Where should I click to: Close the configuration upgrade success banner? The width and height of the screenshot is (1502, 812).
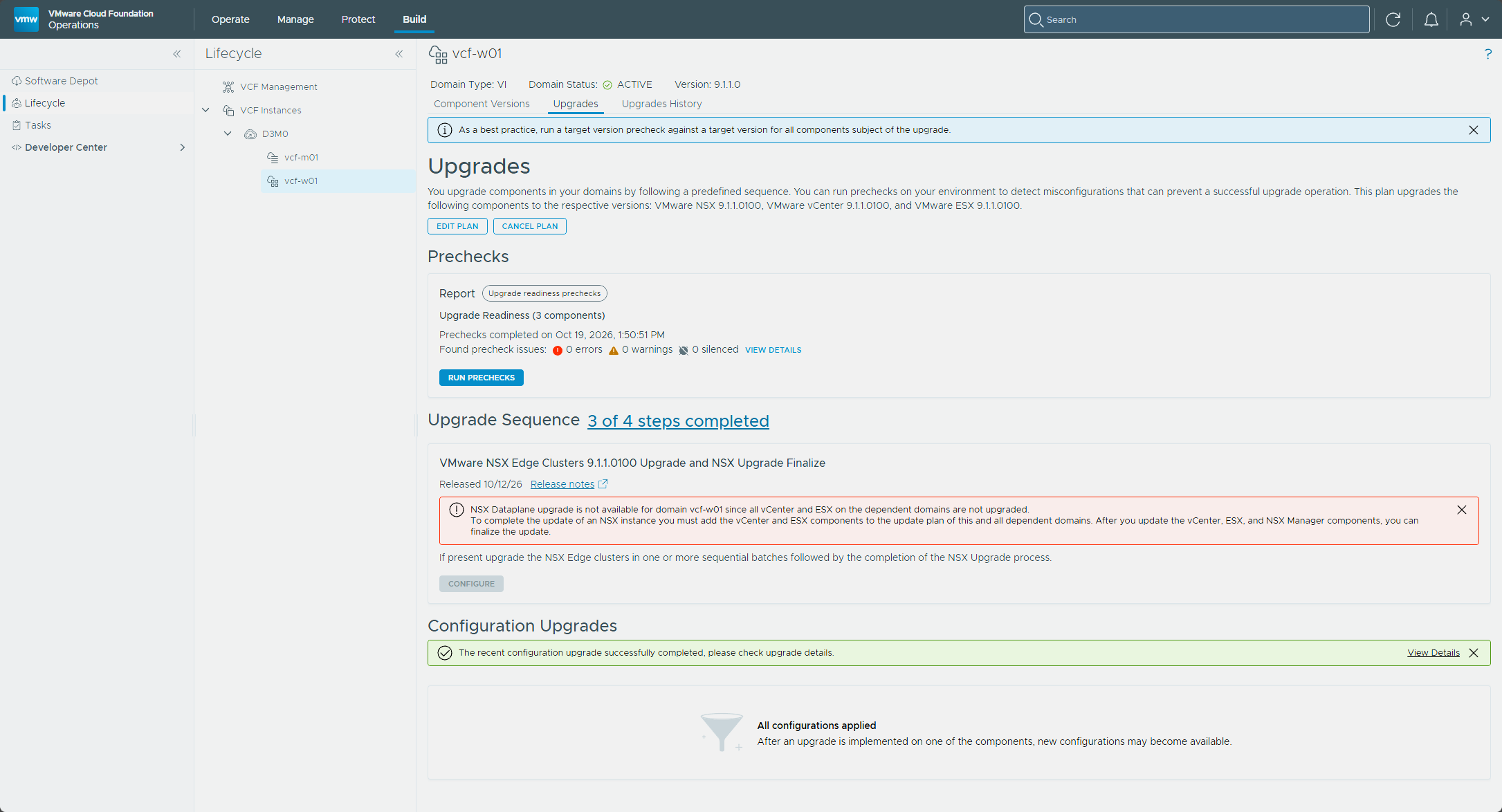point(1474,653)
